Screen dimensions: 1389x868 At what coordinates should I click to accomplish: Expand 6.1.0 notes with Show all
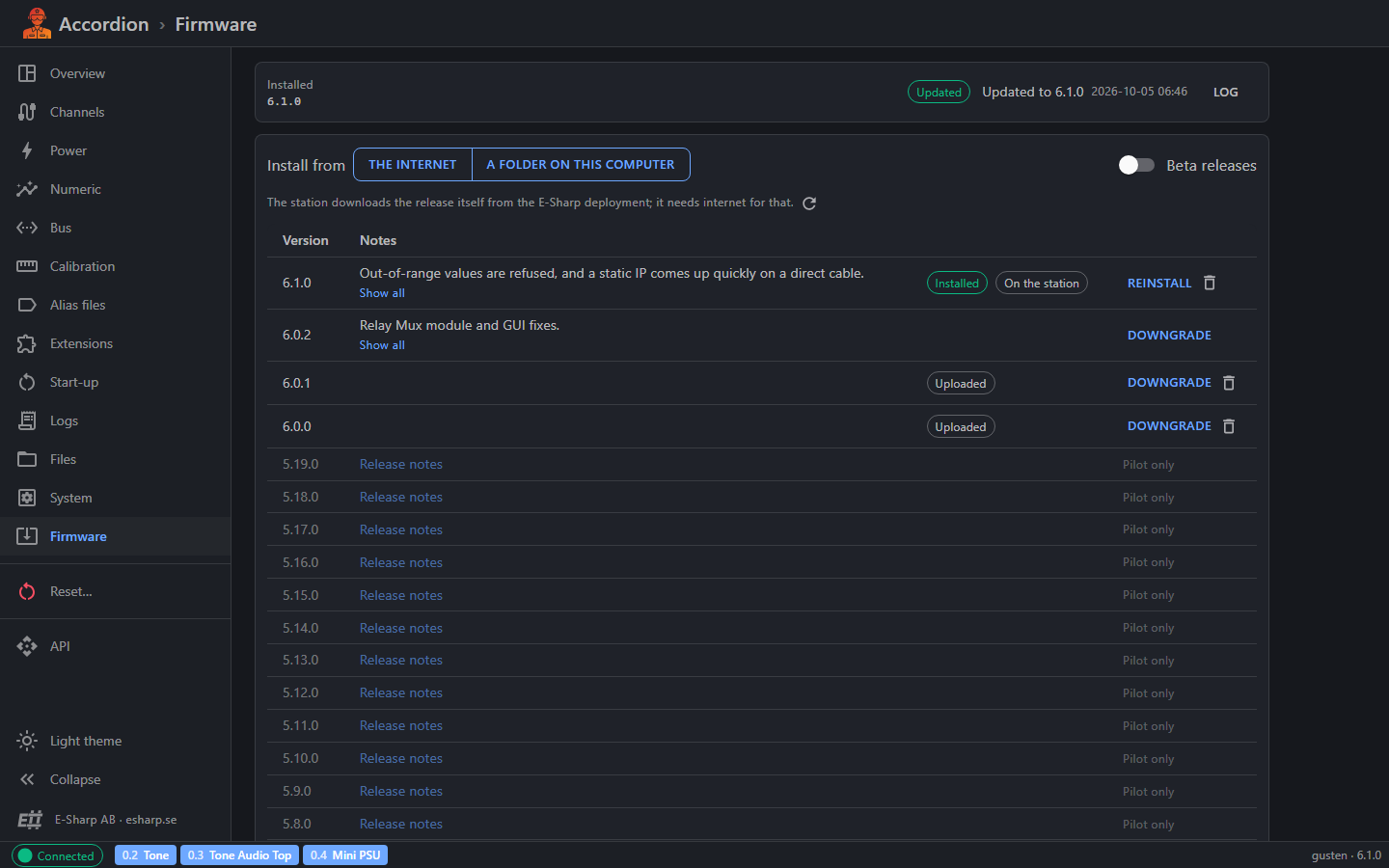point(382,293)
